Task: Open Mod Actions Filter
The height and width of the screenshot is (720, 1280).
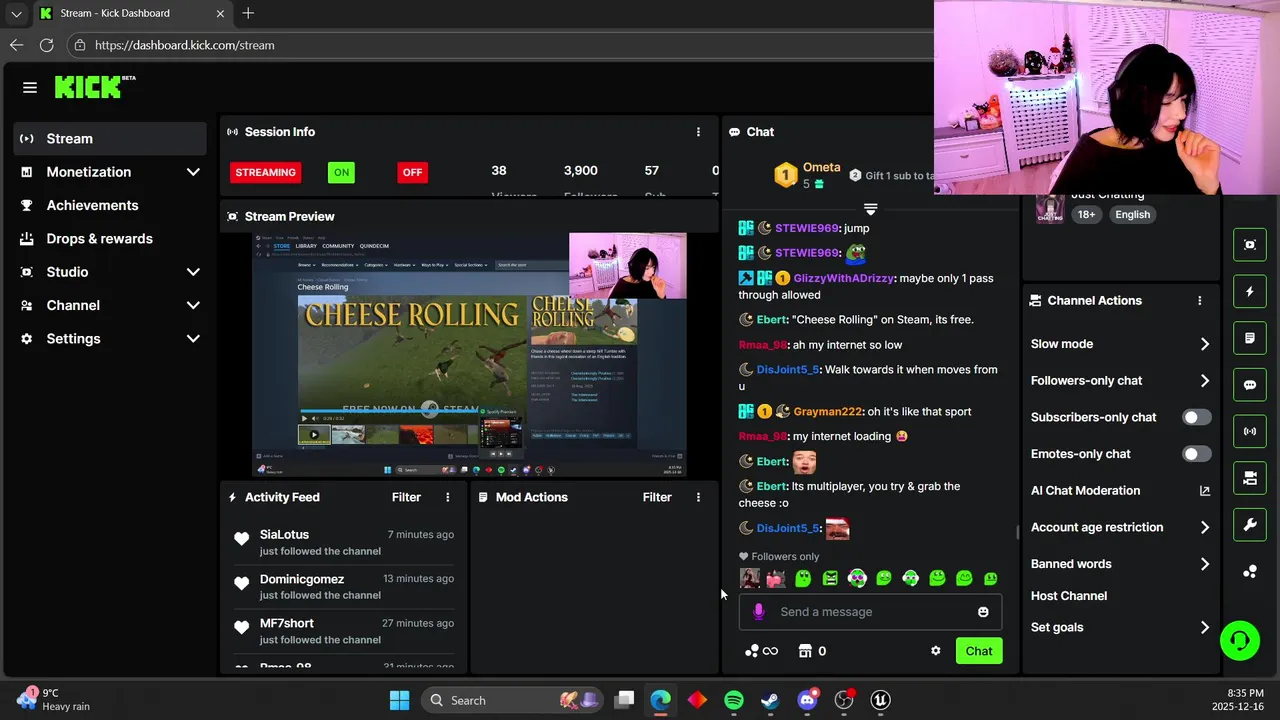Action: tap(657, 497)
